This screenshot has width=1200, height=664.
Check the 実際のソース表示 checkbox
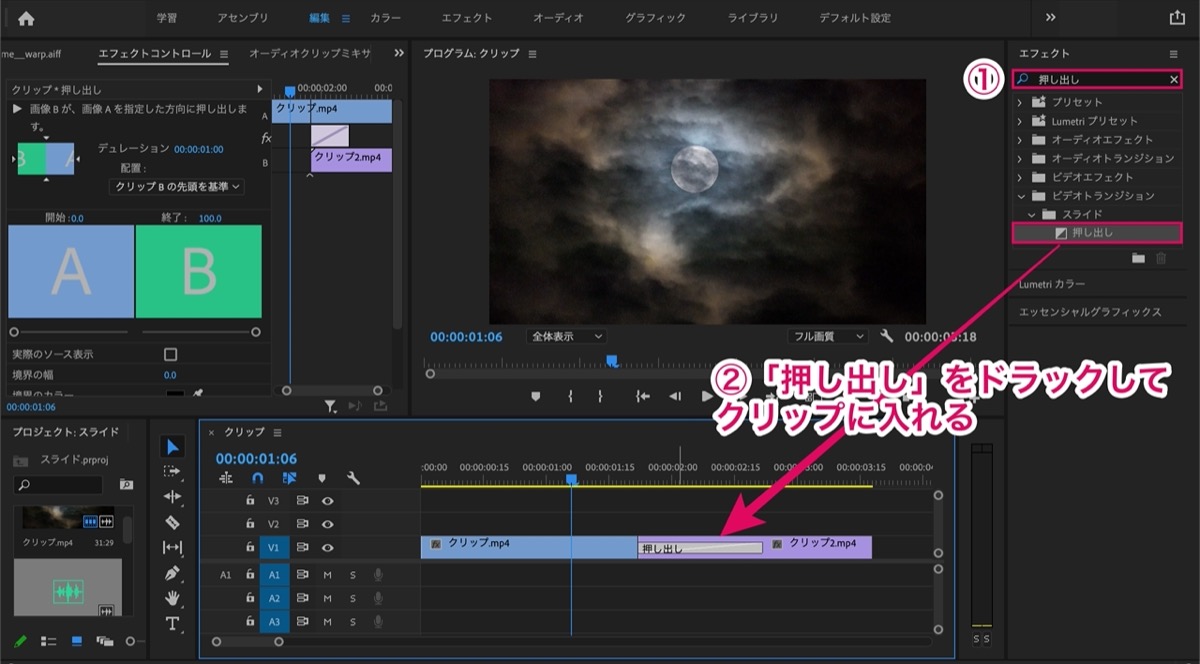coord(170,354)
